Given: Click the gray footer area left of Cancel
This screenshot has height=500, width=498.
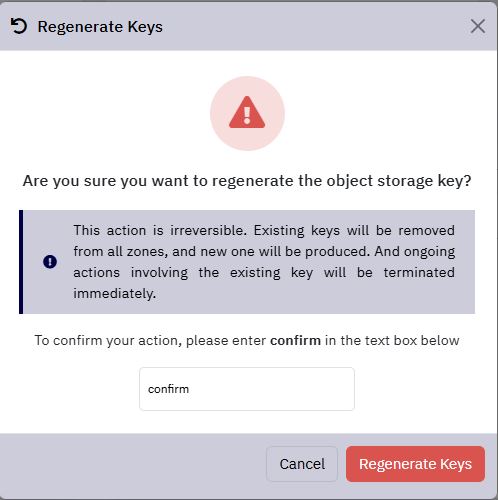Looking at the screenshot, I should 133,464.
